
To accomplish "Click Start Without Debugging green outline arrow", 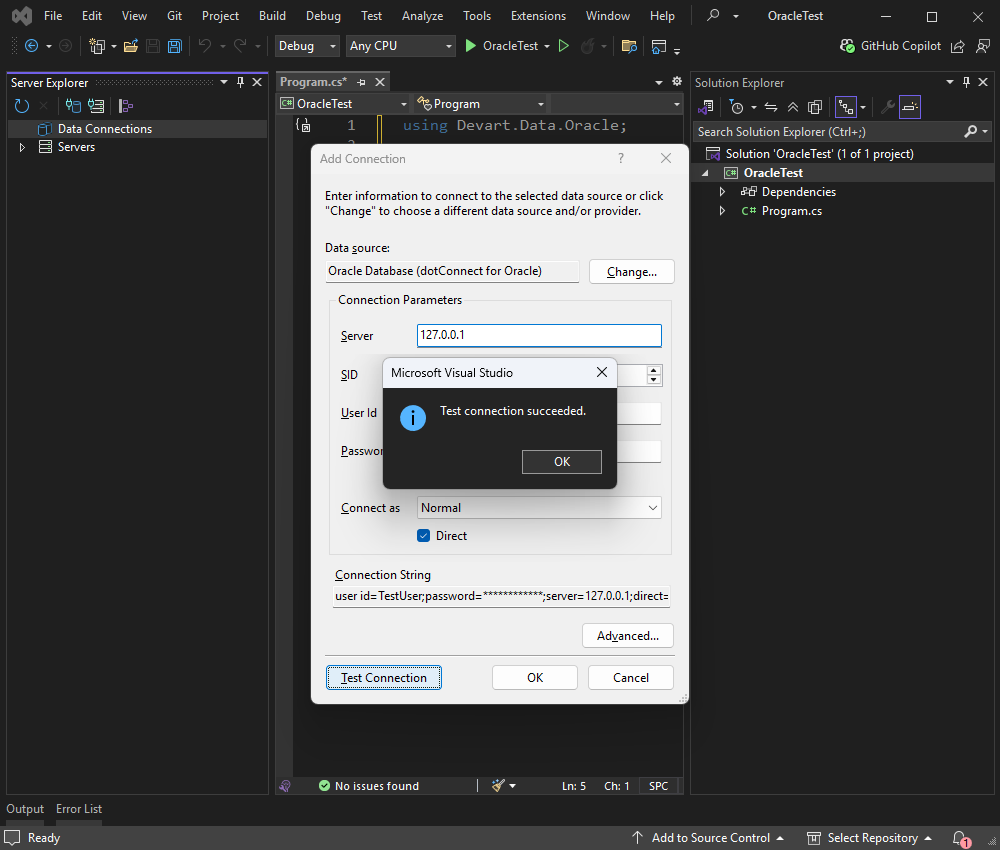I will [564, 46].
